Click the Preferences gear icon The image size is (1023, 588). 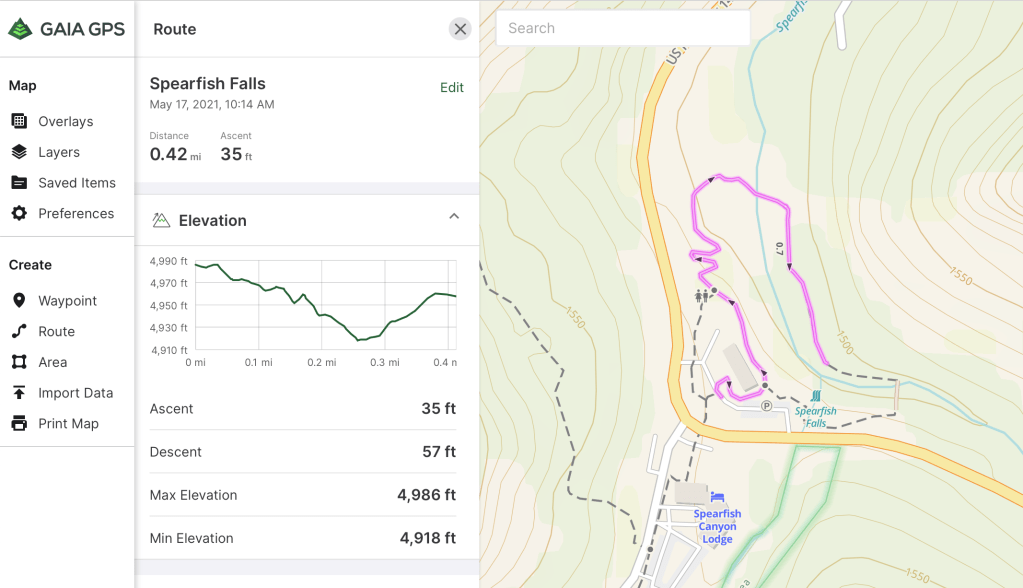click(x=19, y=213)
